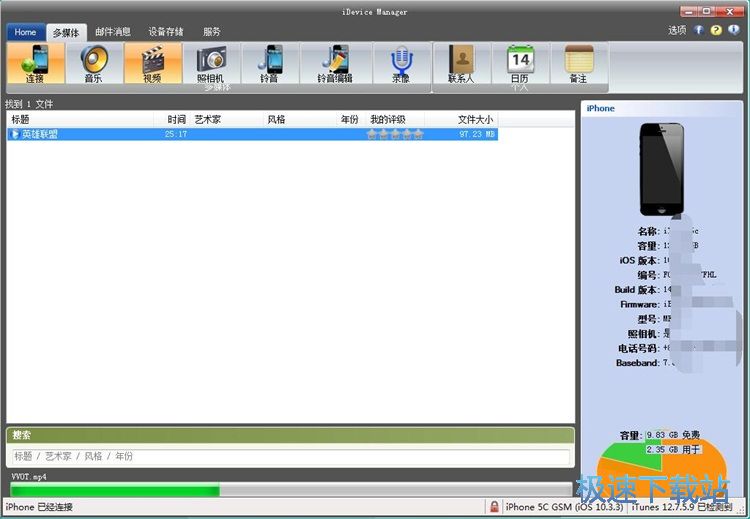Click the 找到 1 文件 count label
Screen dimensions: 750x519
[29, 104]
